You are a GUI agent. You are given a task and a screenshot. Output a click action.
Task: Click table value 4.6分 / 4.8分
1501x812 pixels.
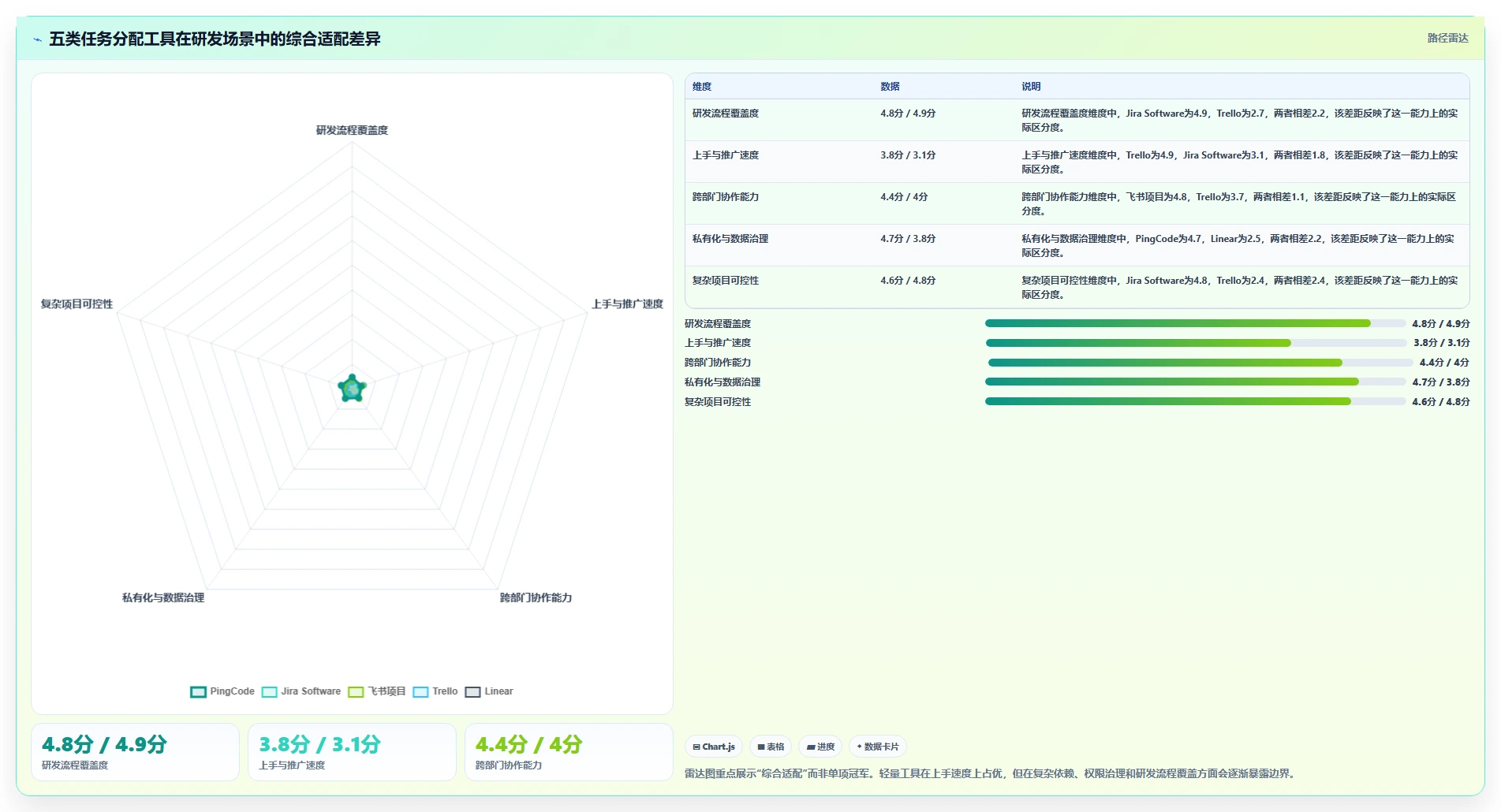908,281
